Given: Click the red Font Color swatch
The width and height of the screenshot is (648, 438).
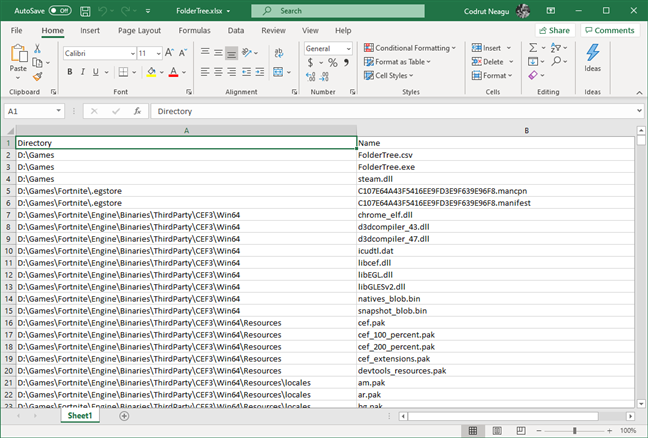Looking at the screenshot, I should [x=174, y=72].
